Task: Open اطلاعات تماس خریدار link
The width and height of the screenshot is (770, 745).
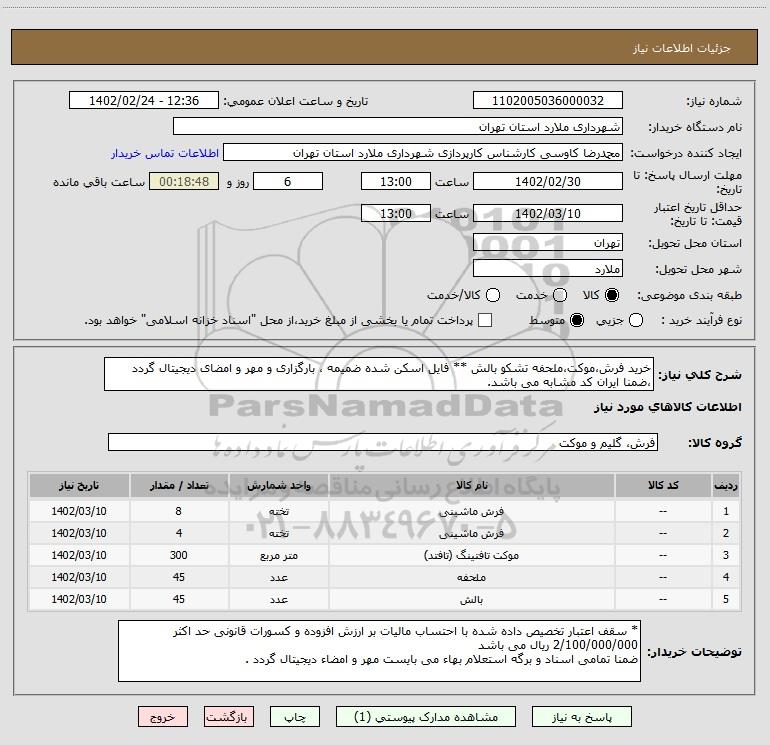Action: coord(165,153)
